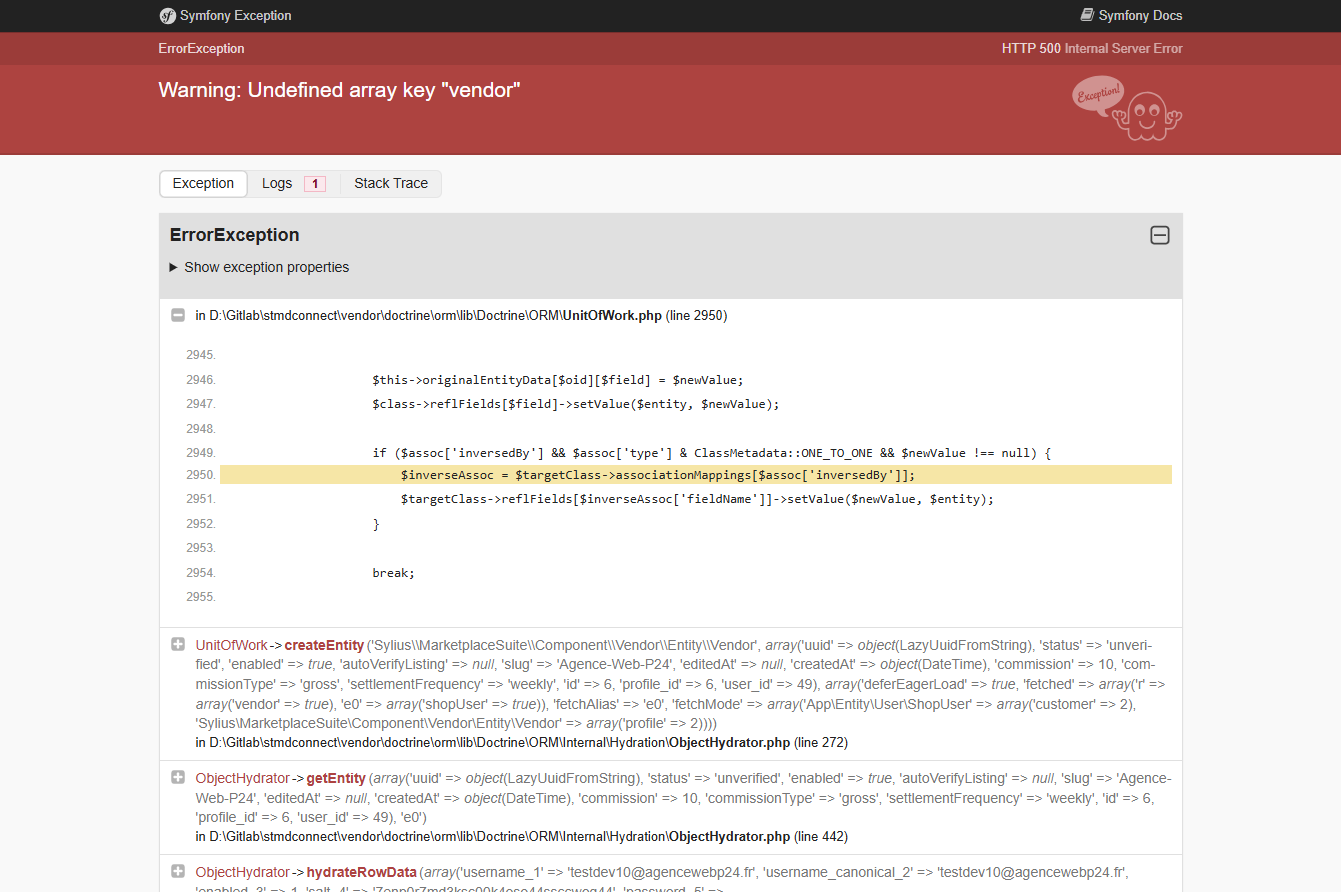Click the Exception ghost illustration
The image size is (1341, 892).
(x=1127, y=108)
